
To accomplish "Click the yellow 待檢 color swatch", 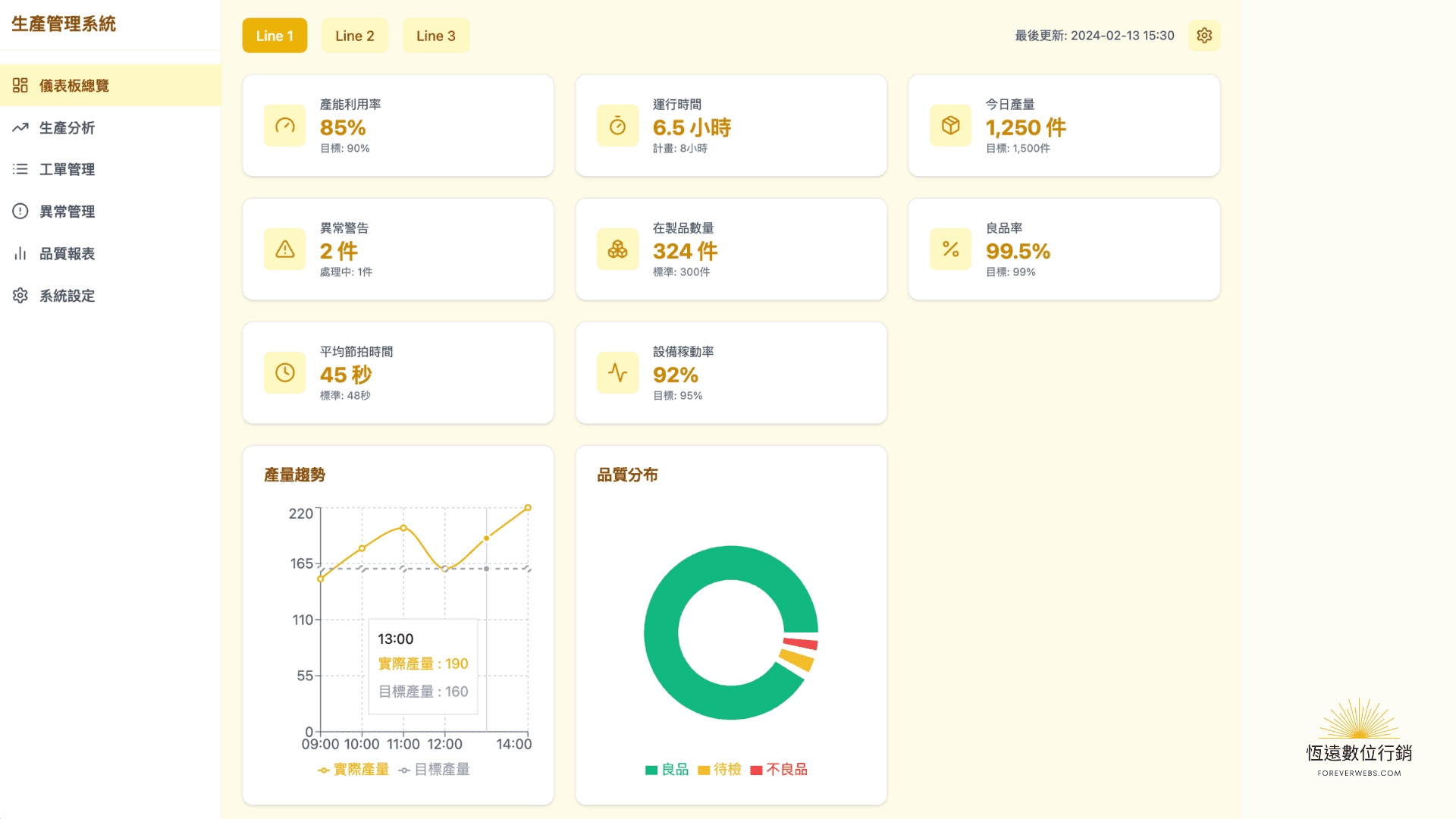I will 704,769.
